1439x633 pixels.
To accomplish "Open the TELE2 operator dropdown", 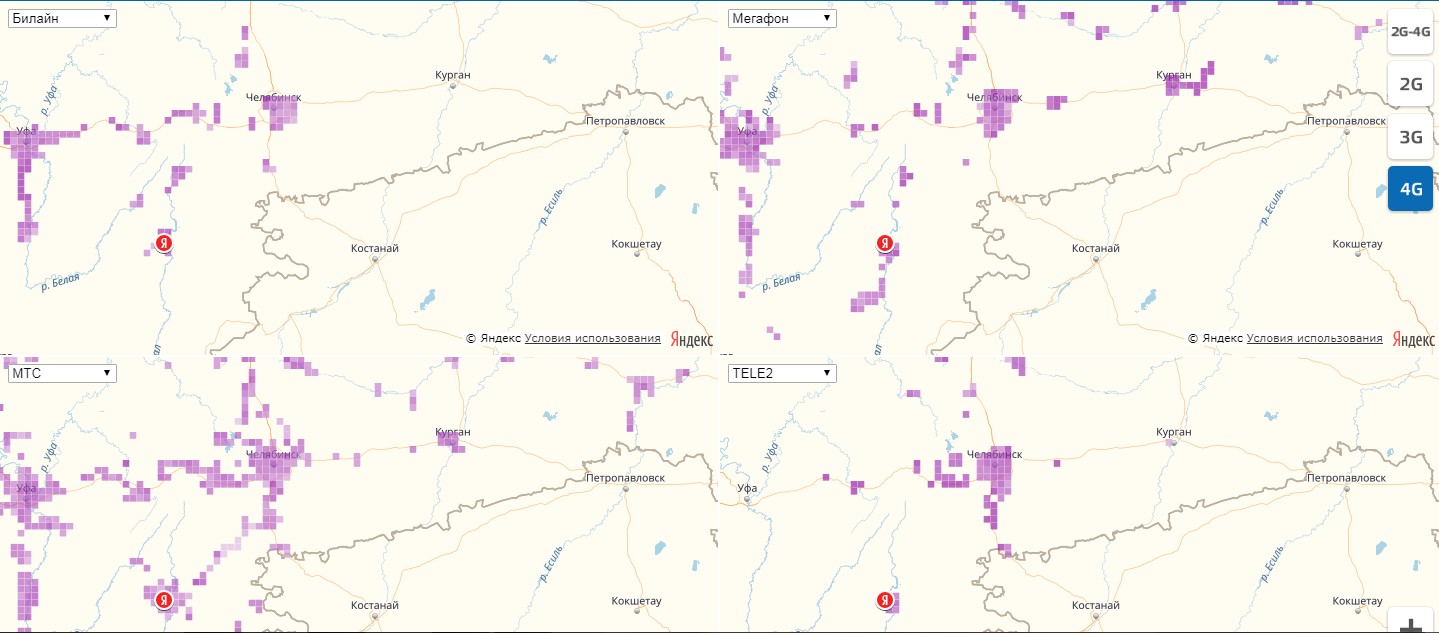I will 783,373.
